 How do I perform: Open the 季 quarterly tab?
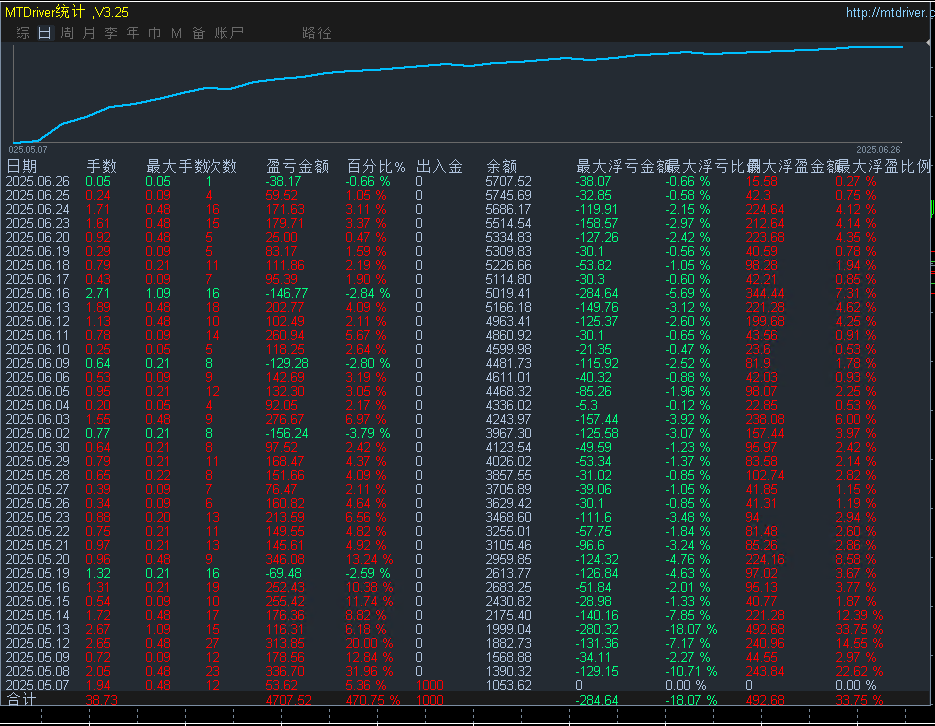111,33
